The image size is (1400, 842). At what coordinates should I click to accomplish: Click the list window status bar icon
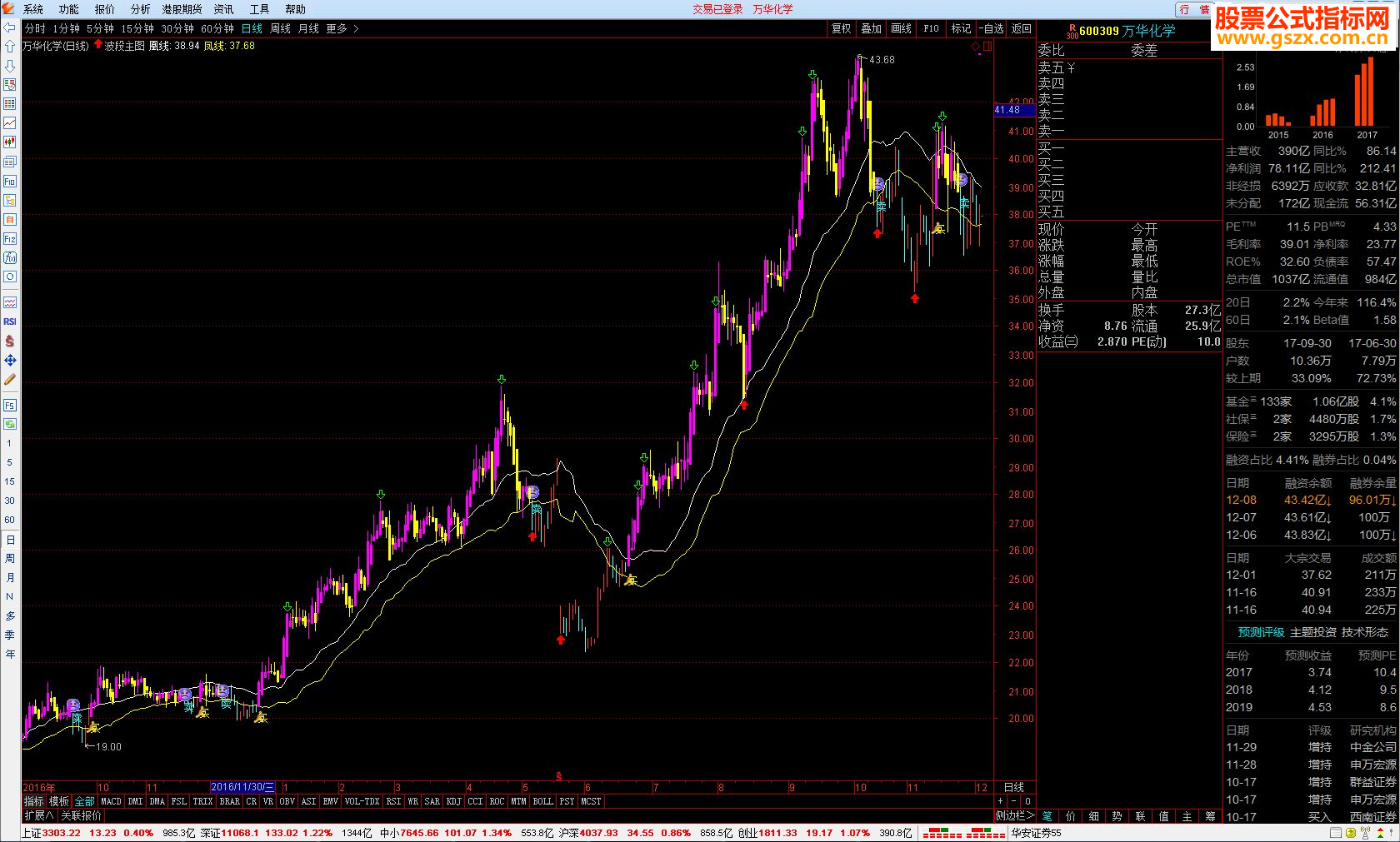click(x=1337, y=833)
